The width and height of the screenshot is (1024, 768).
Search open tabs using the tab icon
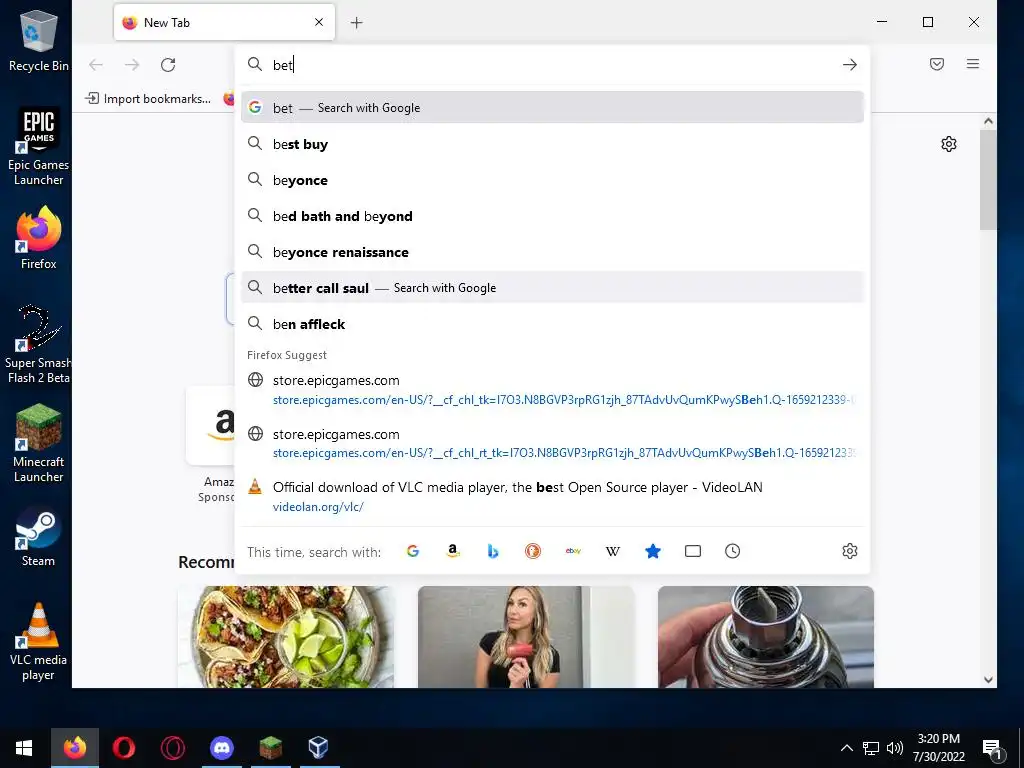(693, 551)
